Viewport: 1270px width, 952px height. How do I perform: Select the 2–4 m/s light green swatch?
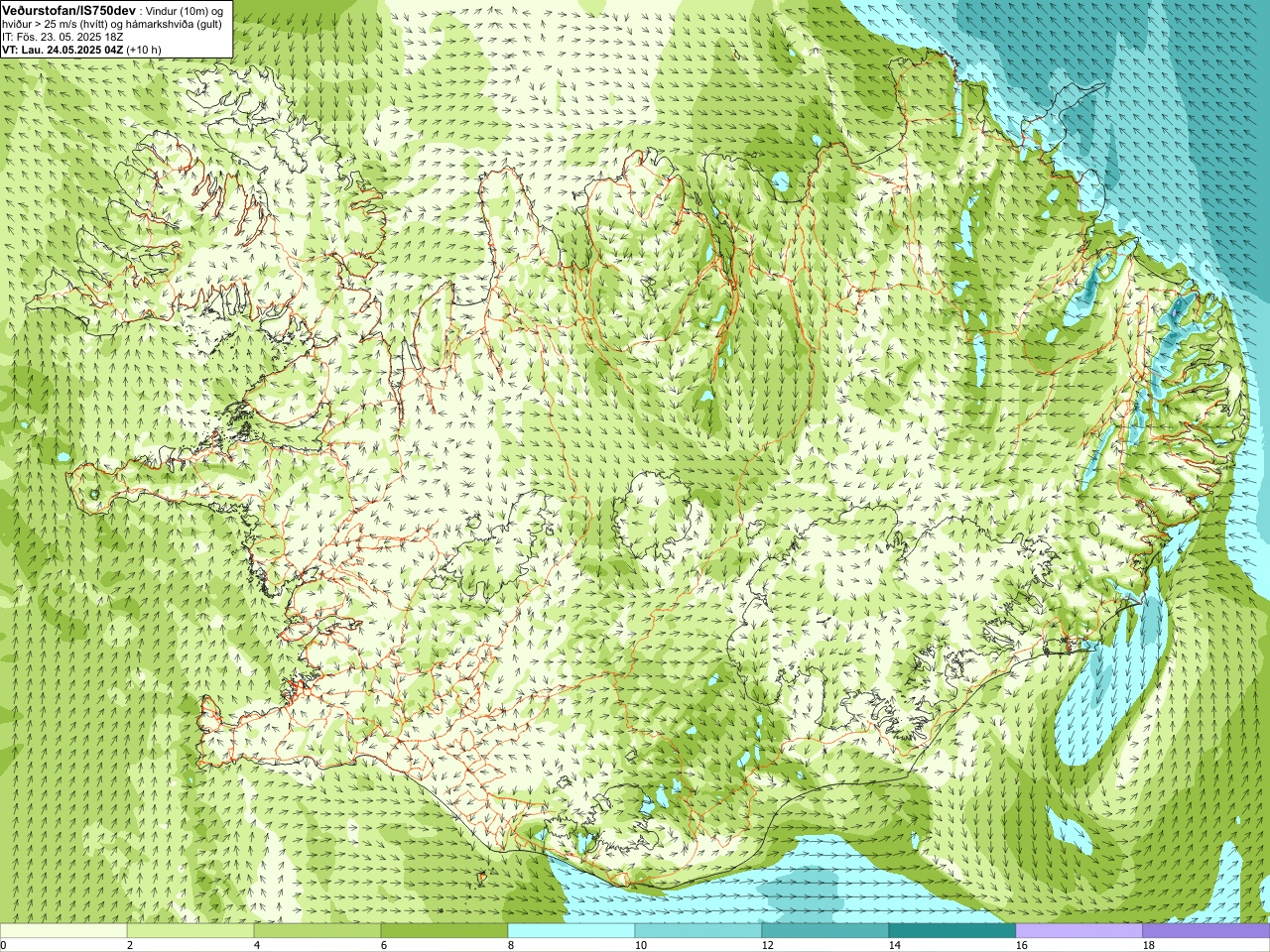[x=190, y=931]
